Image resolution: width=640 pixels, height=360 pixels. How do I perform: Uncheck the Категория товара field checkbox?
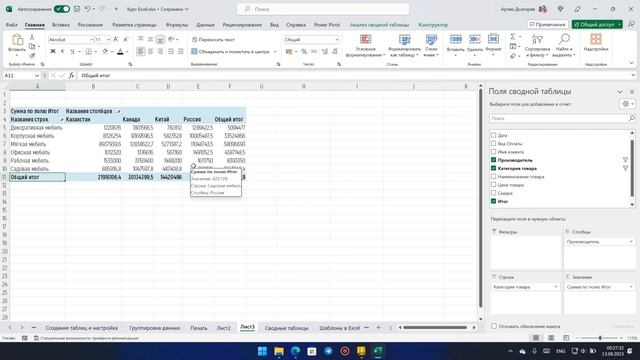point(493,168)
